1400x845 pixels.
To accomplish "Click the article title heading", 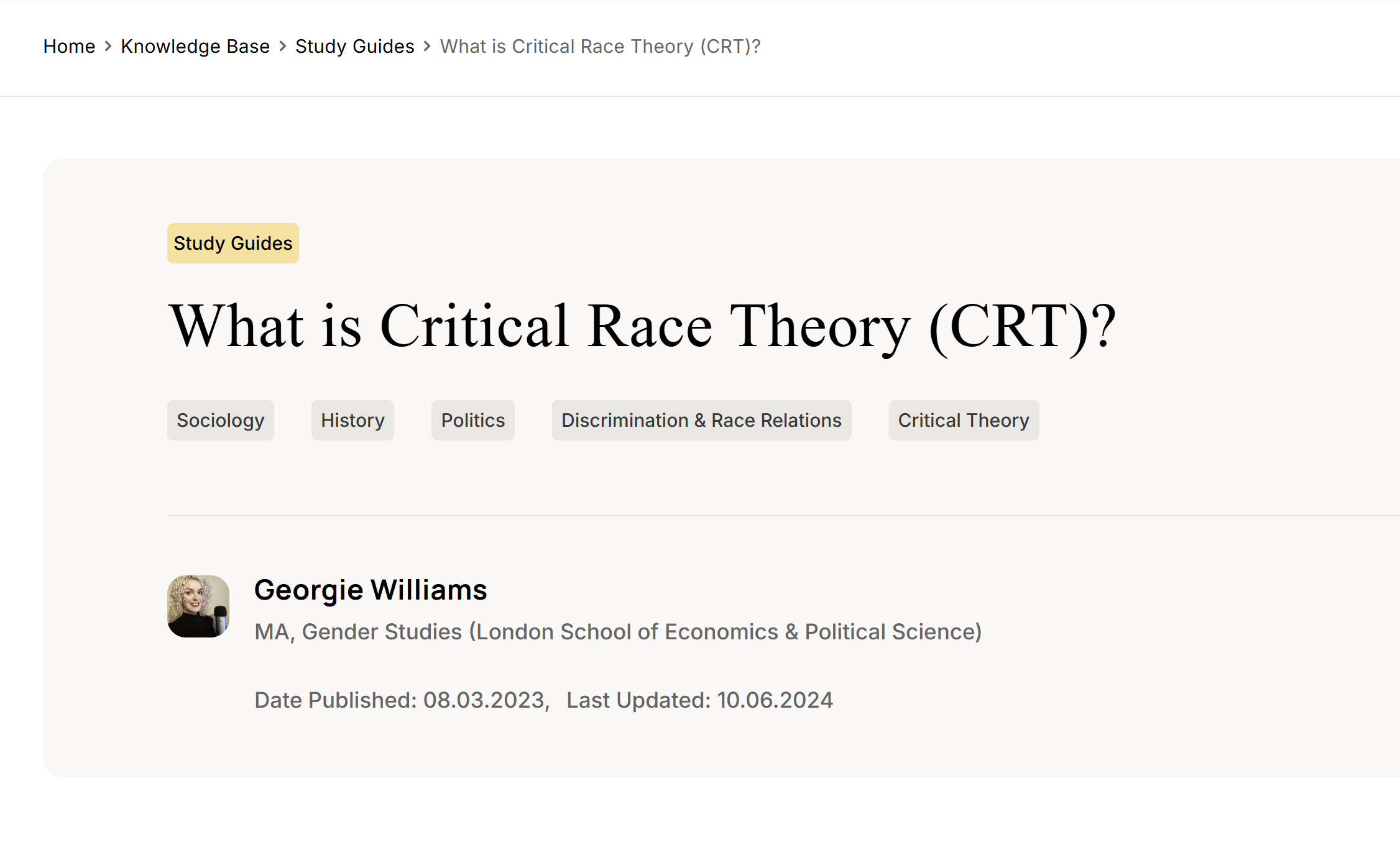I will (x=642, y=326).
